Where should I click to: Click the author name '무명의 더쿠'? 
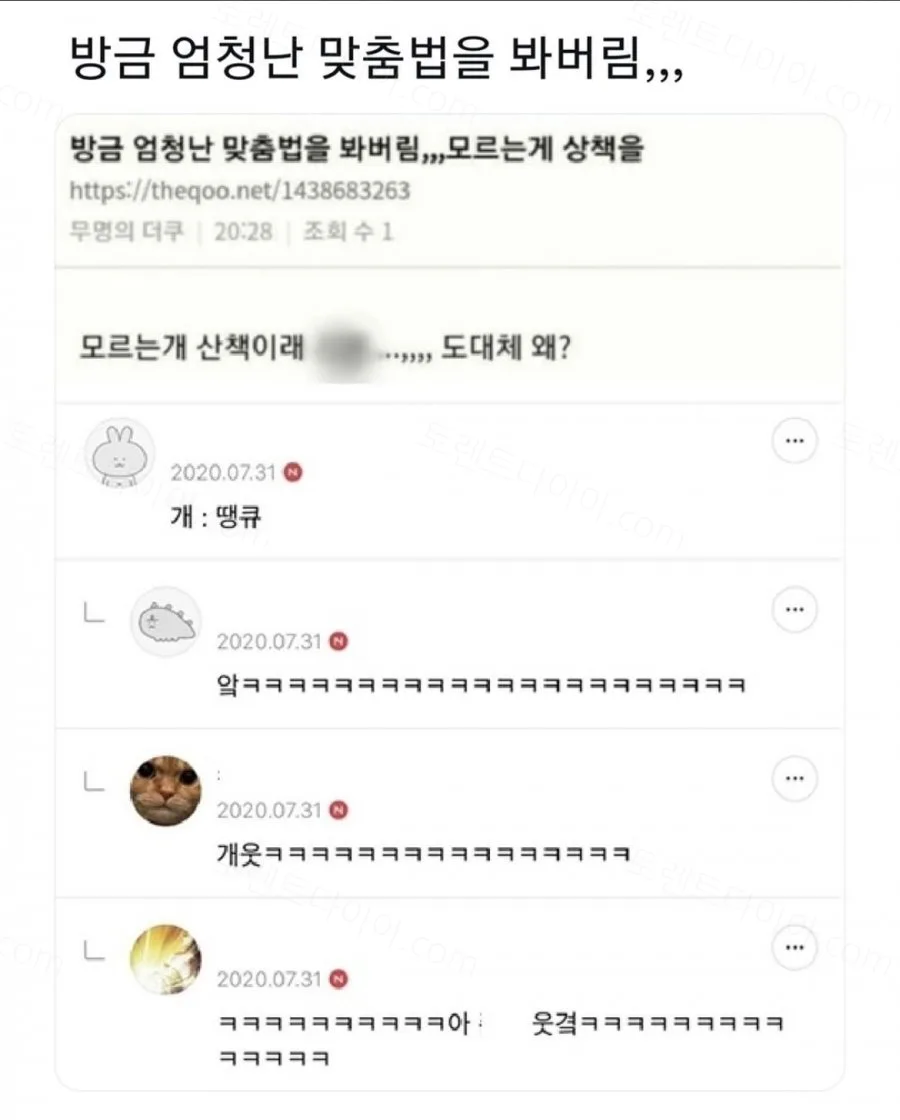tap(126, 231)
